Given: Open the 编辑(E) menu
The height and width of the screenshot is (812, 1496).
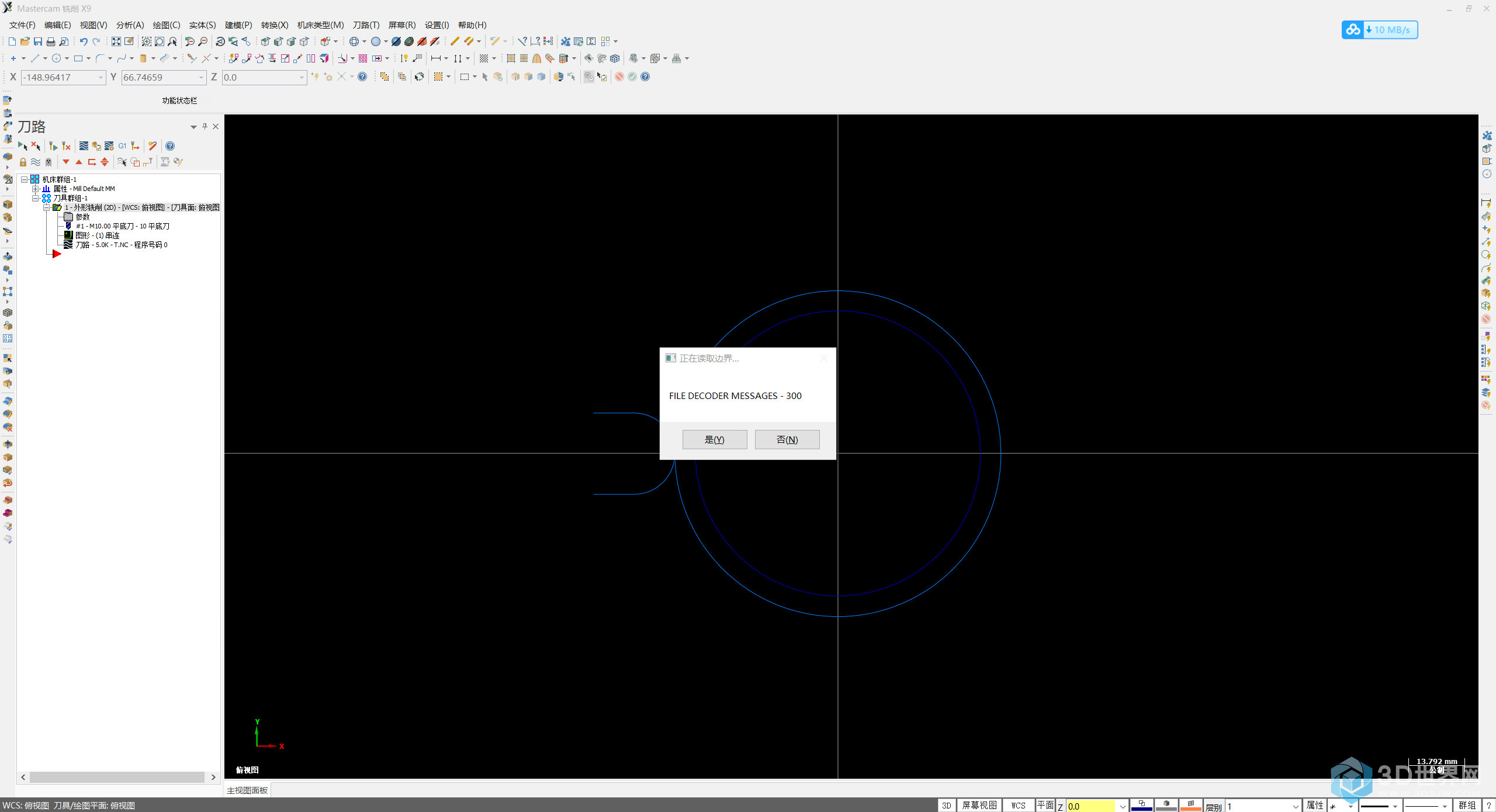Looking at the screenshot, I should pyautogui.click(x=57, y=25).
